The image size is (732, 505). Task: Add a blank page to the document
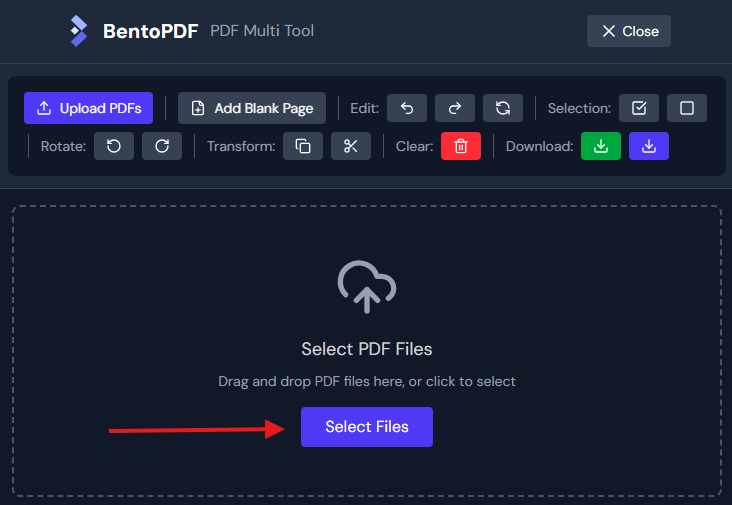[x=252, y=108]
